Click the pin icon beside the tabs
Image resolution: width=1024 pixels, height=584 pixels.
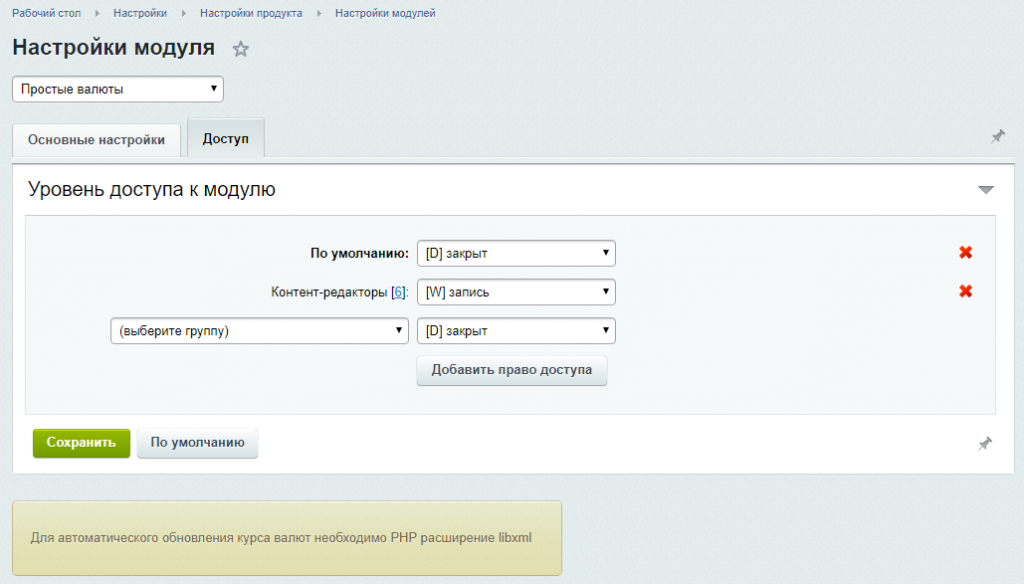click(998, 137)
